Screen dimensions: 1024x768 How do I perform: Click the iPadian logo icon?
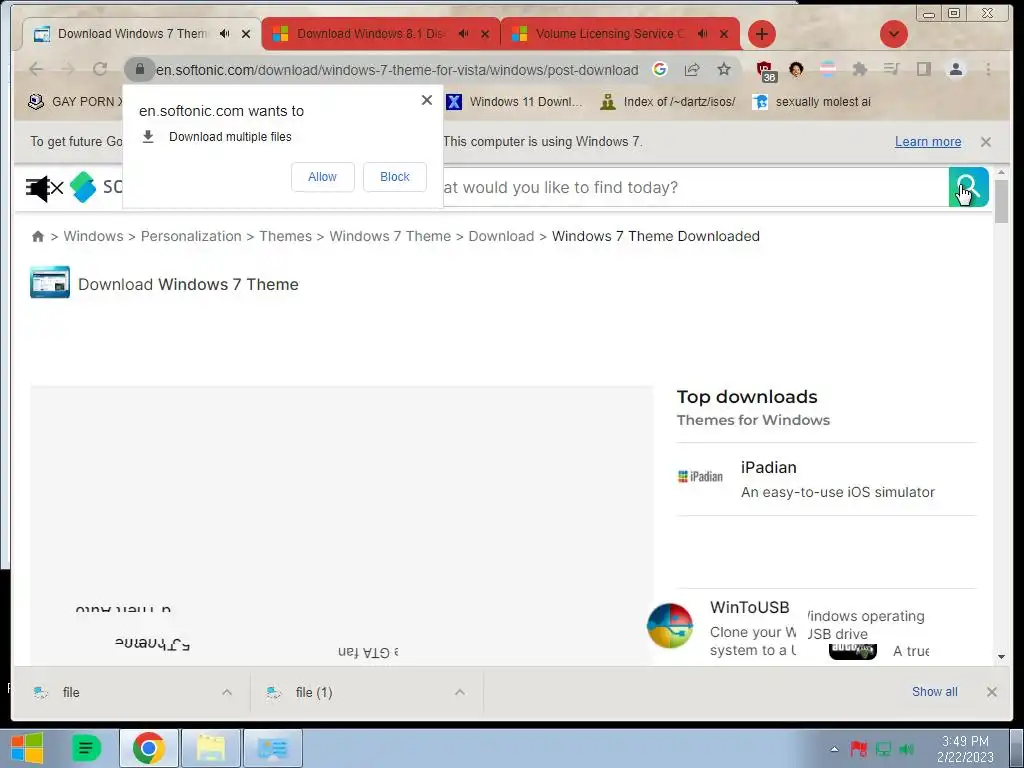[700, 477]
